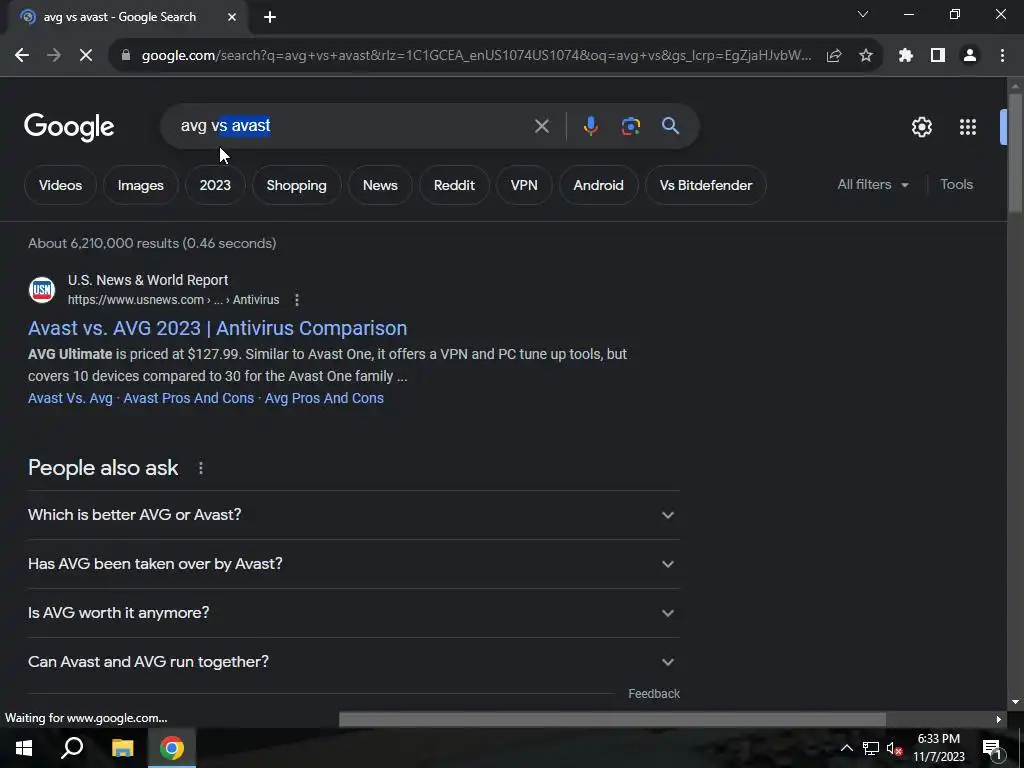Image resolution: width=1024 pixels, height=768 pixels.
Task: Open File Explorer from taskbar
Action: coord(122,748)
